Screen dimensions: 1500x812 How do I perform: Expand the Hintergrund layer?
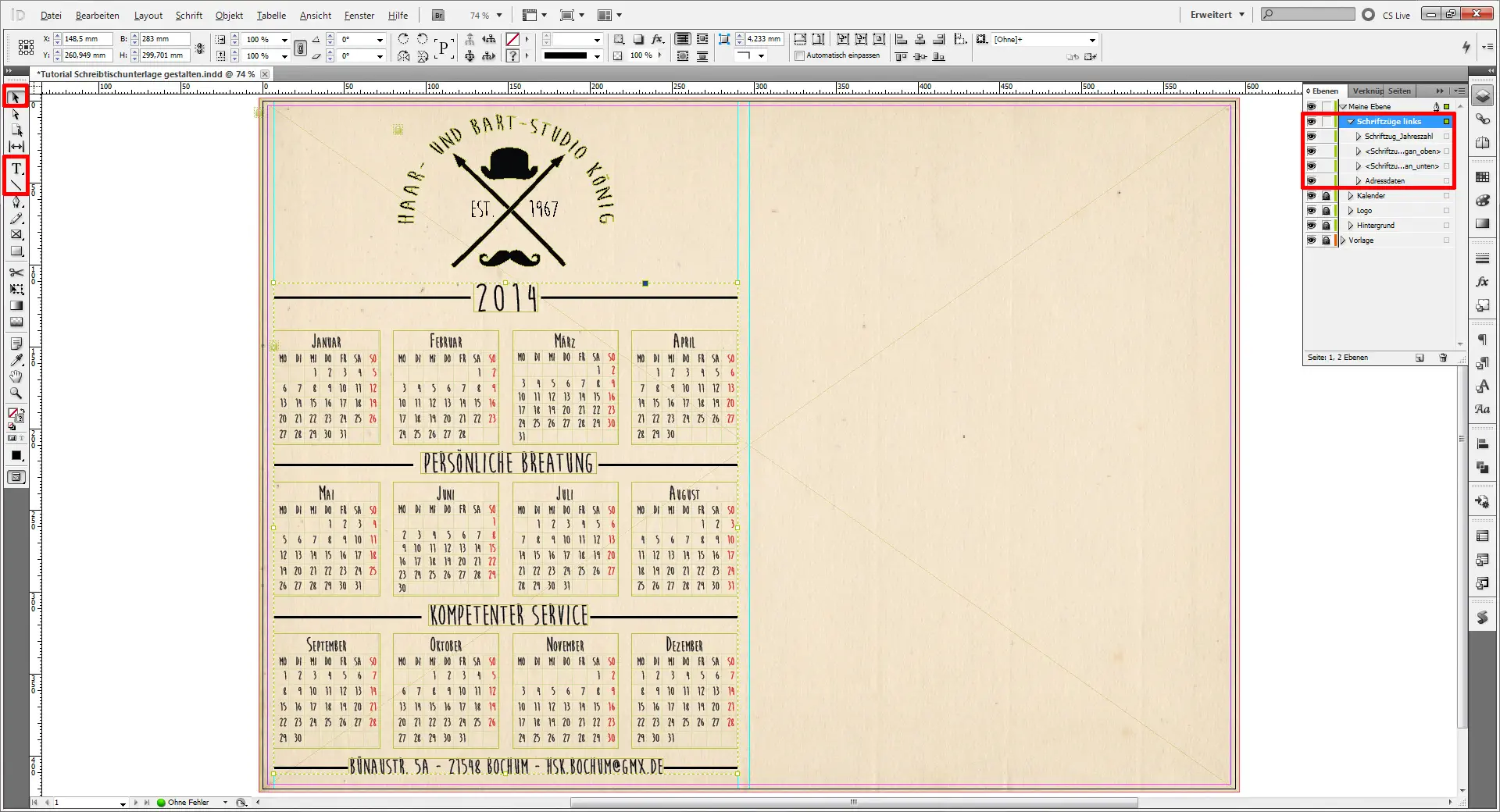pyautogui.click(x=1351, y=226)
